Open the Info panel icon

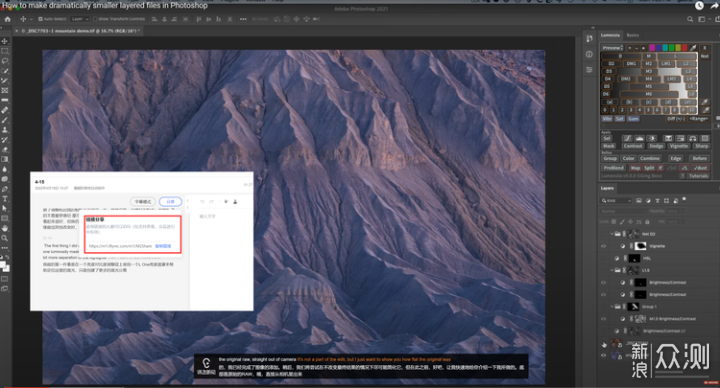tap(589, 54)
